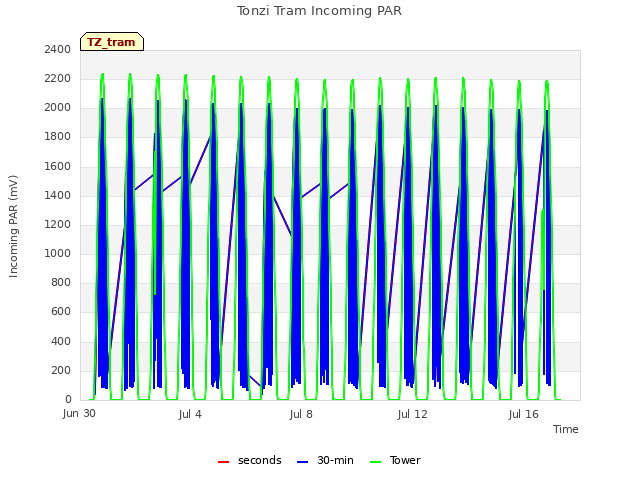Click the Jul 8 x-axis tick label
This screenshot has width=640, height=480.
301,414
